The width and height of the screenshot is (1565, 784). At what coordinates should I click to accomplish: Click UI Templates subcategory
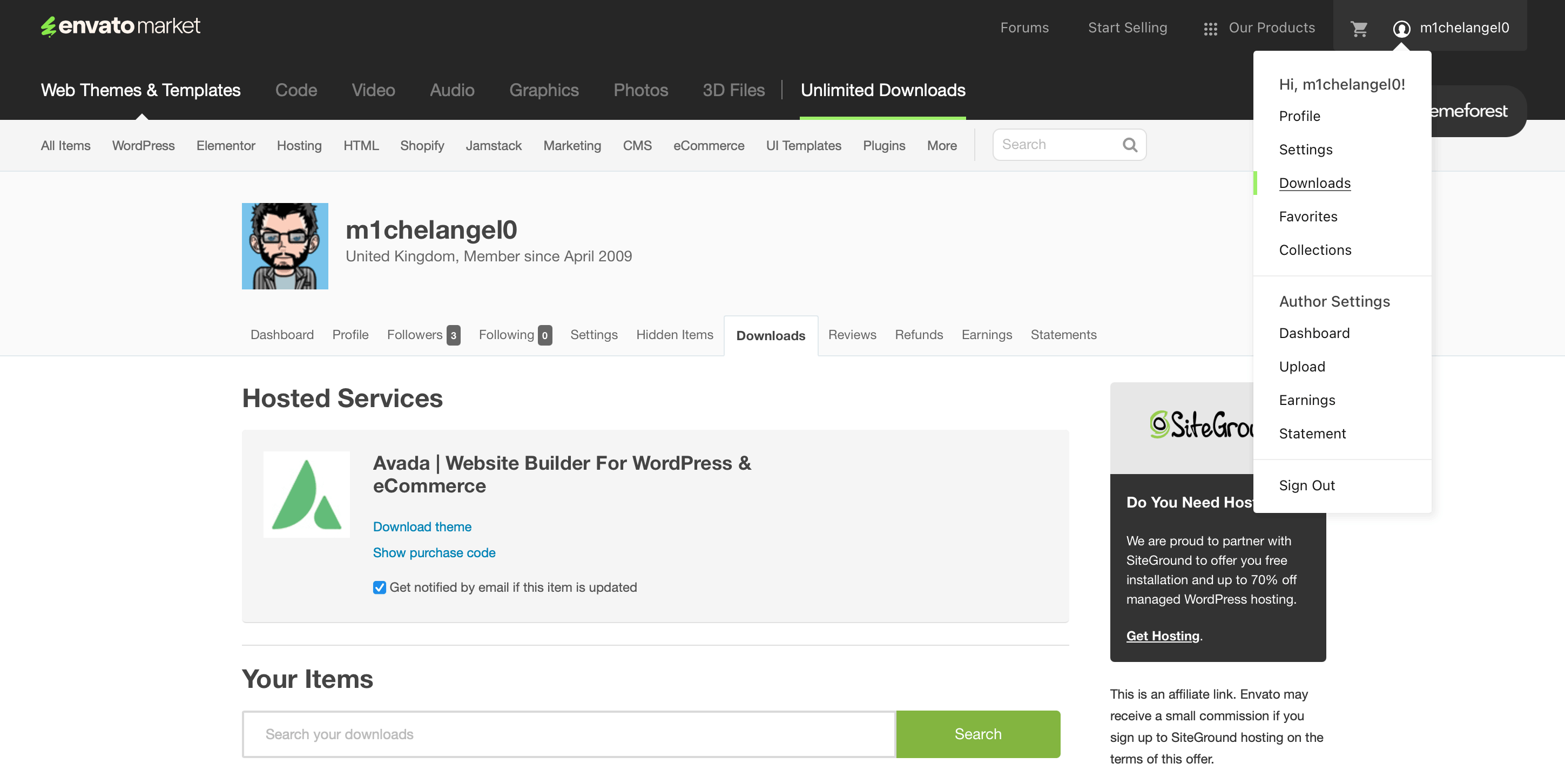pyautogui.click(x=803, y=146)
